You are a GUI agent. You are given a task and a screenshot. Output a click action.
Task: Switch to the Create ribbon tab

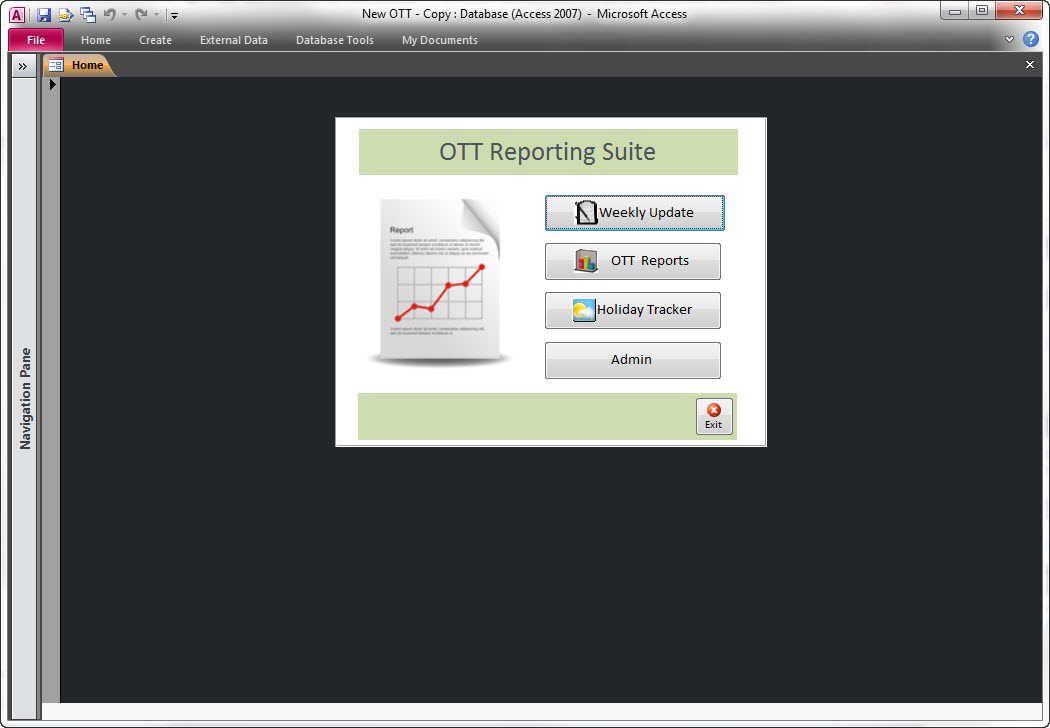tap(155, 40)
